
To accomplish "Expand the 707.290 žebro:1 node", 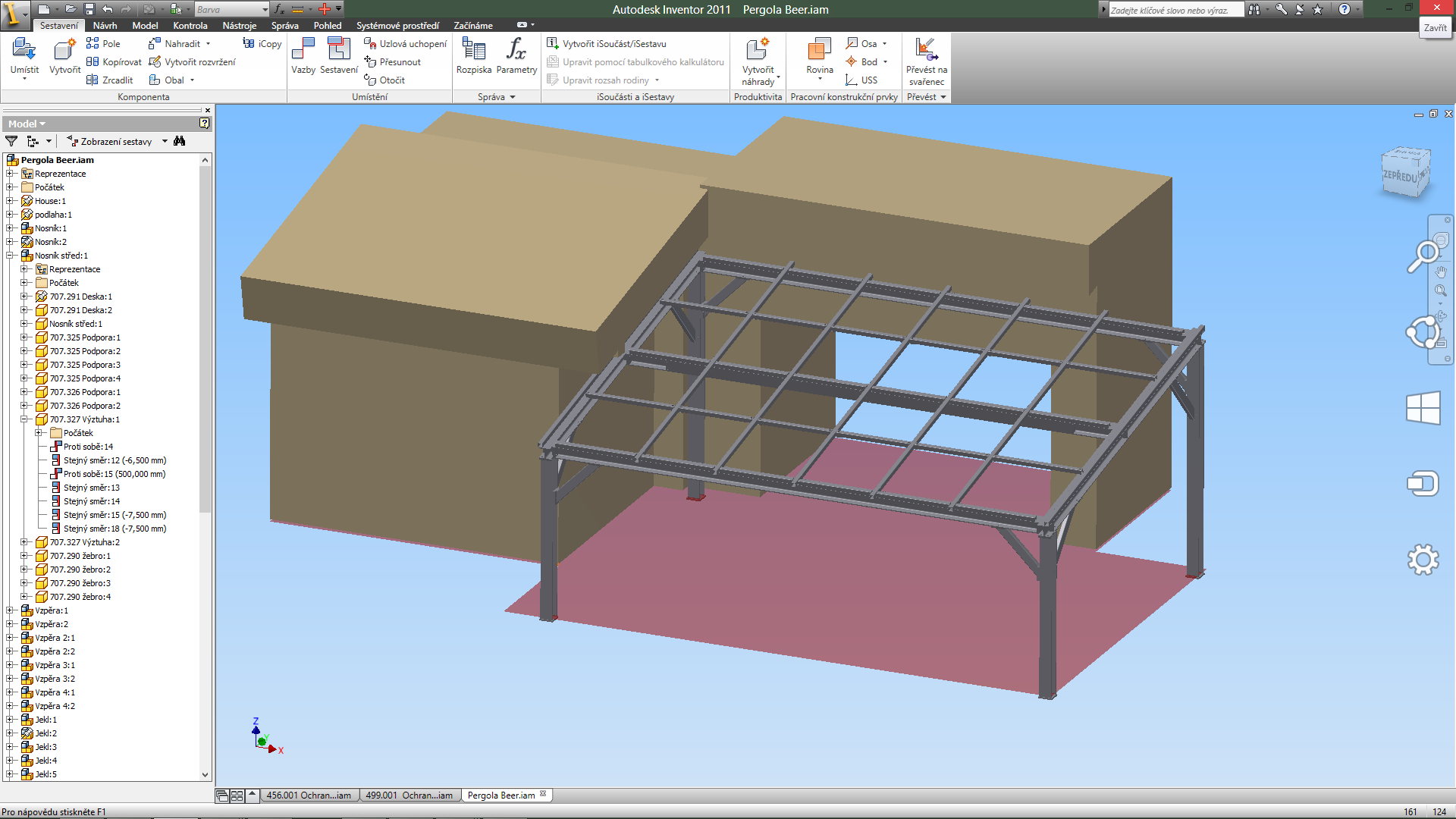I will [x=24, y=556].
